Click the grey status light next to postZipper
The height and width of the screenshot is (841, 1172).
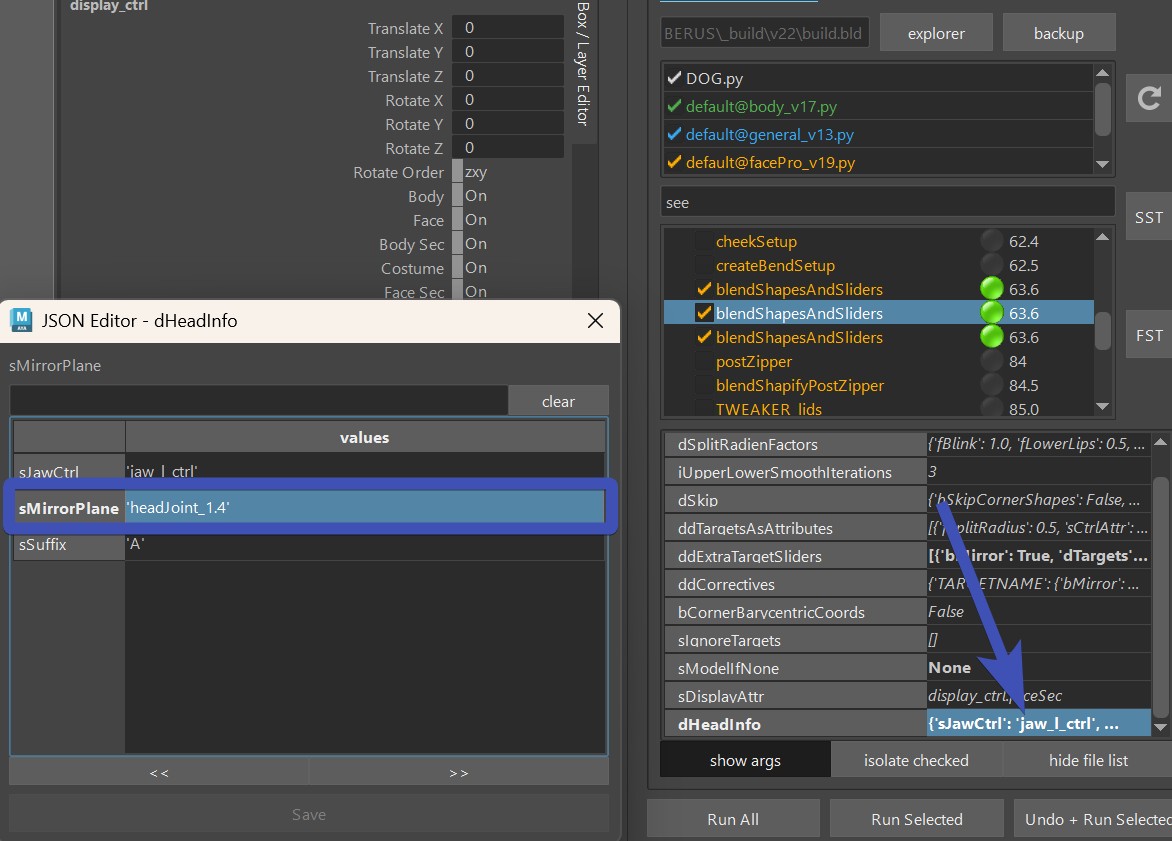992,361
